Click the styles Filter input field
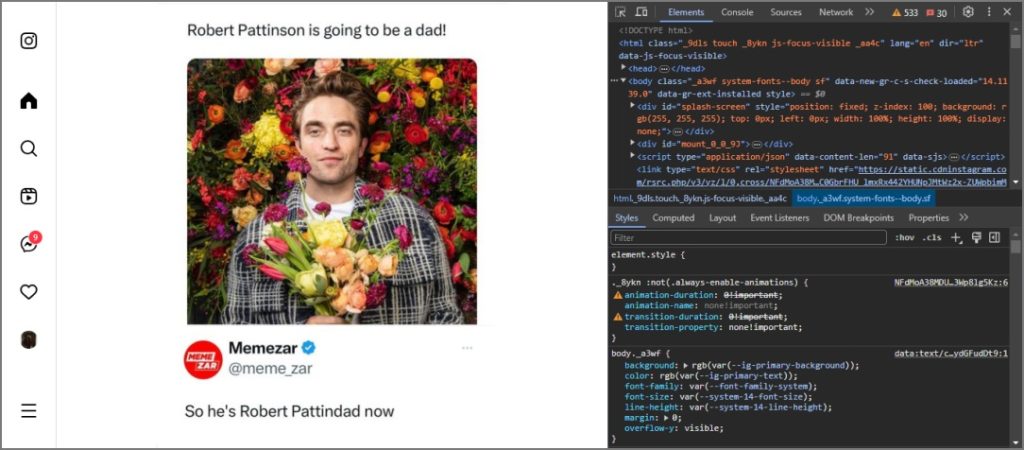Screen dimensions: 1024x450 (748, 238)
